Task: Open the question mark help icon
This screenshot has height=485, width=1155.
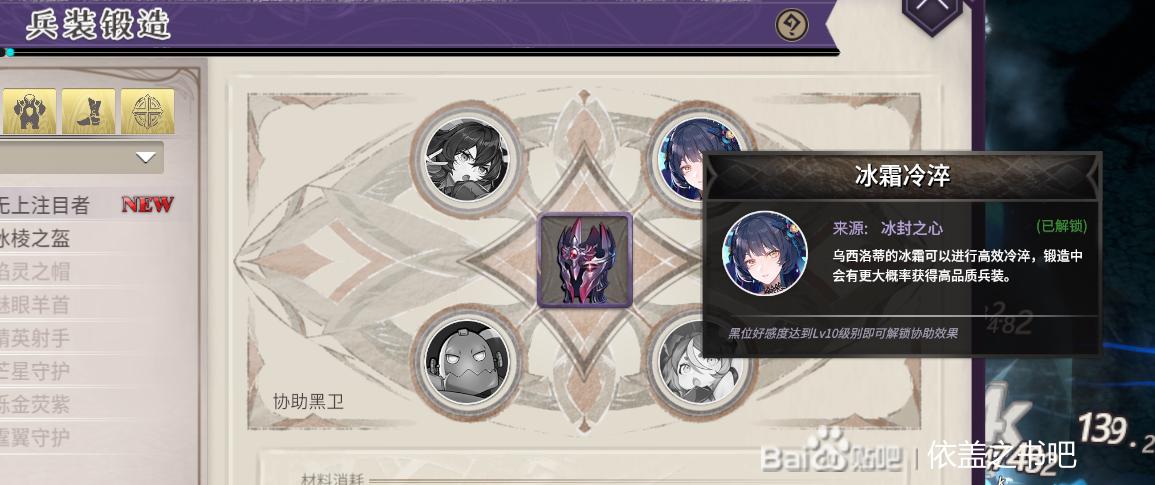Action: pos(792,26)
